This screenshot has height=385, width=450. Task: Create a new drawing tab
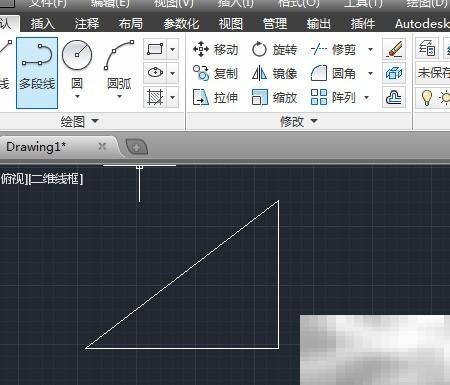tap(136, 147)
